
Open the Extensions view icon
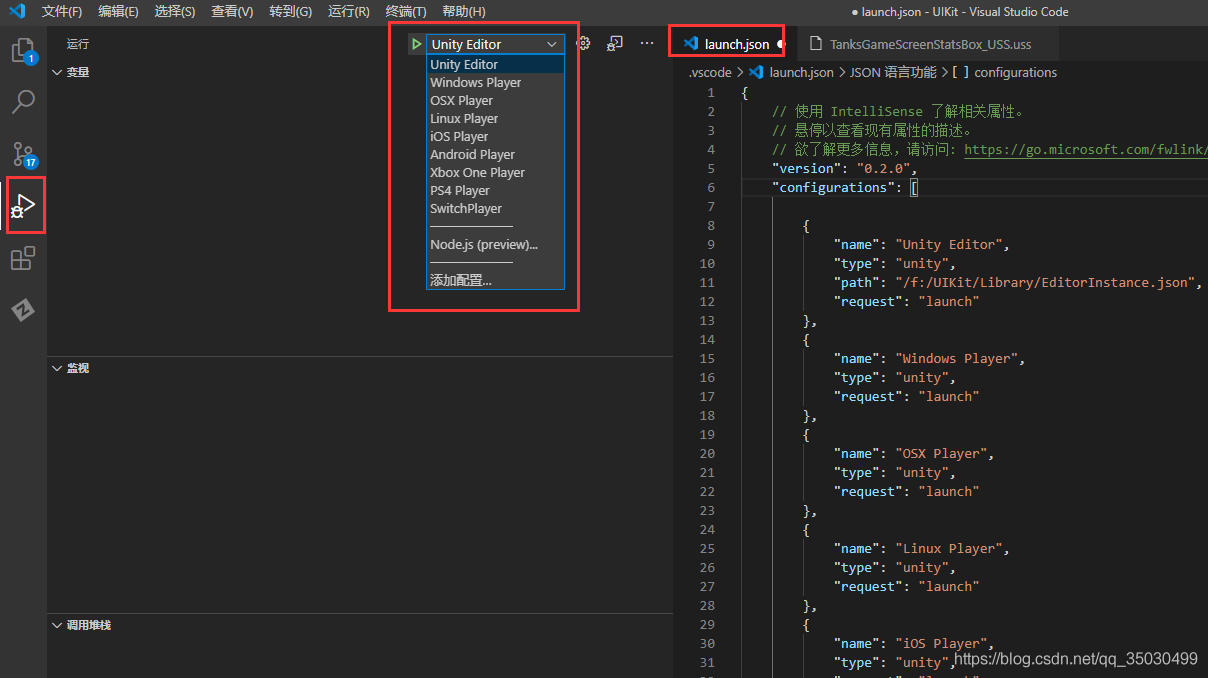(x=23, y=259)
